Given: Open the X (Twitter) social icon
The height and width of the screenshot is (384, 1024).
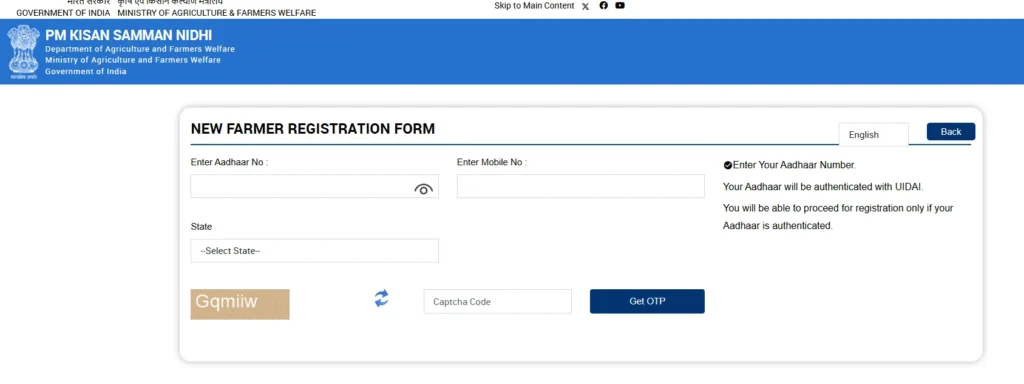Looking at the screenshot, I should click(x=585, y=6).
